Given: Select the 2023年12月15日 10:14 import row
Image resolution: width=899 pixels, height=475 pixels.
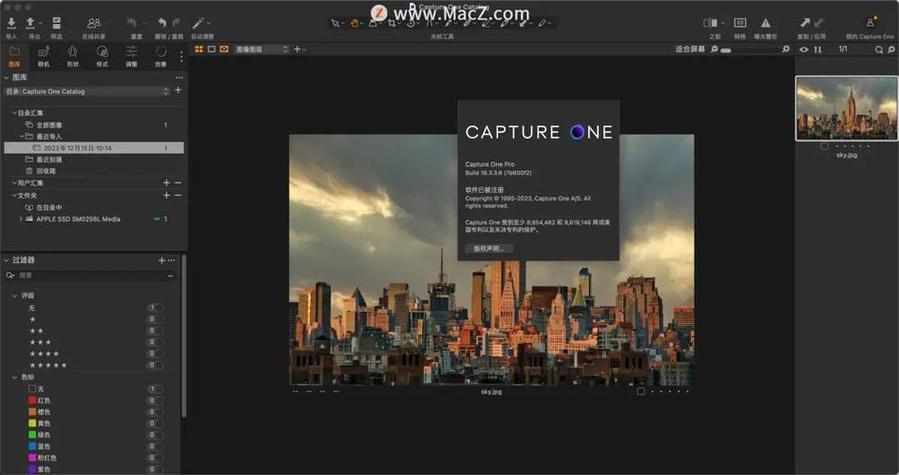Looking at the screenshot, I should pos(94,147).
